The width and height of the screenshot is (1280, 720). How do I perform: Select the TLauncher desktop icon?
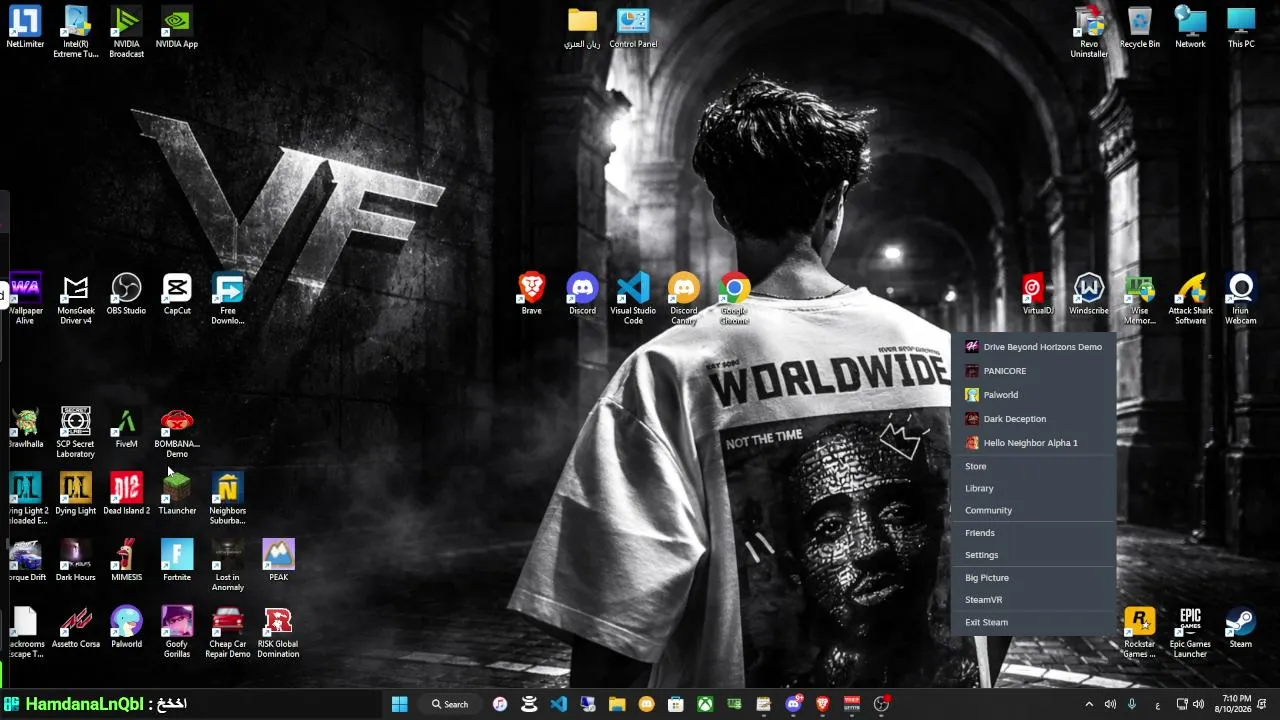tap(177, 495)
